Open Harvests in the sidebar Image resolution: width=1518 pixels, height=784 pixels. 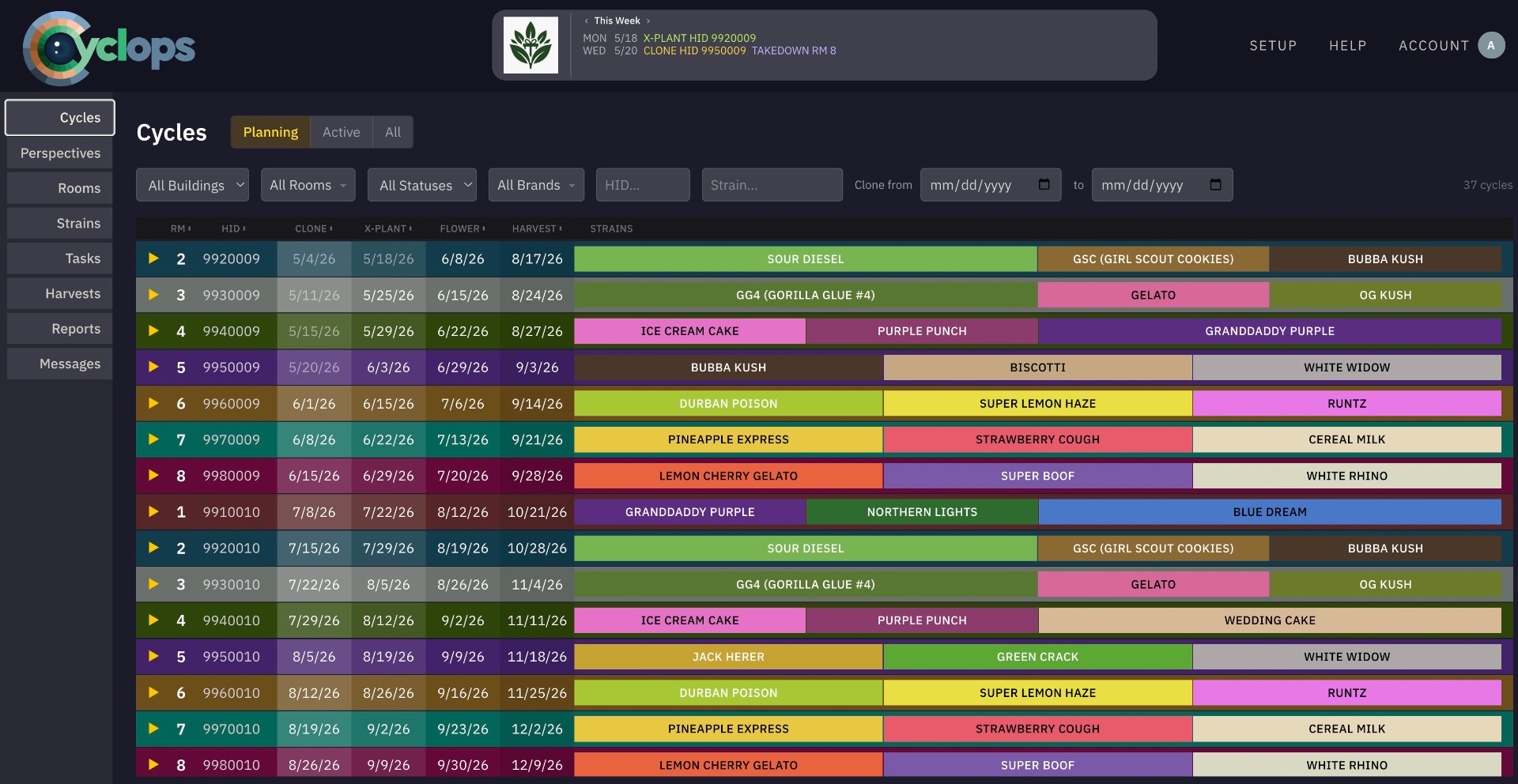coord(60,293)
